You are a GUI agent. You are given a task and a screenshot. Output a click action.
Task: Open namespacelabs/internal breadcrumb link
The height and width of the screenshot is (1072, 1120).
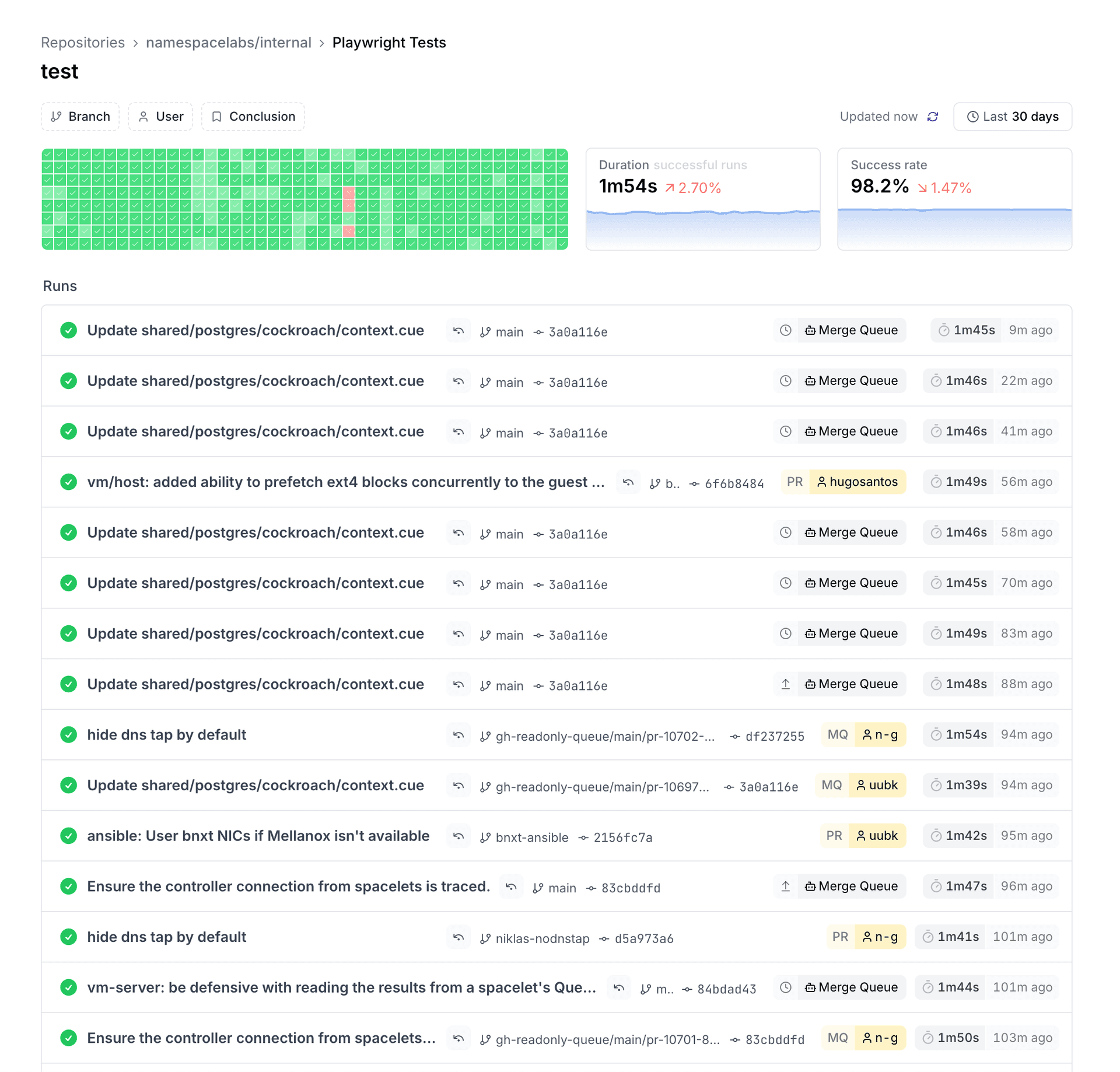(228, 43)
